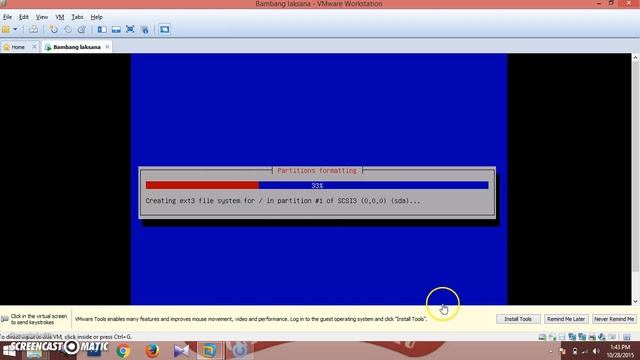This screenshot has height=360, width=640.
Task: Click the Never Remind Me button
Action: (614, 319)
